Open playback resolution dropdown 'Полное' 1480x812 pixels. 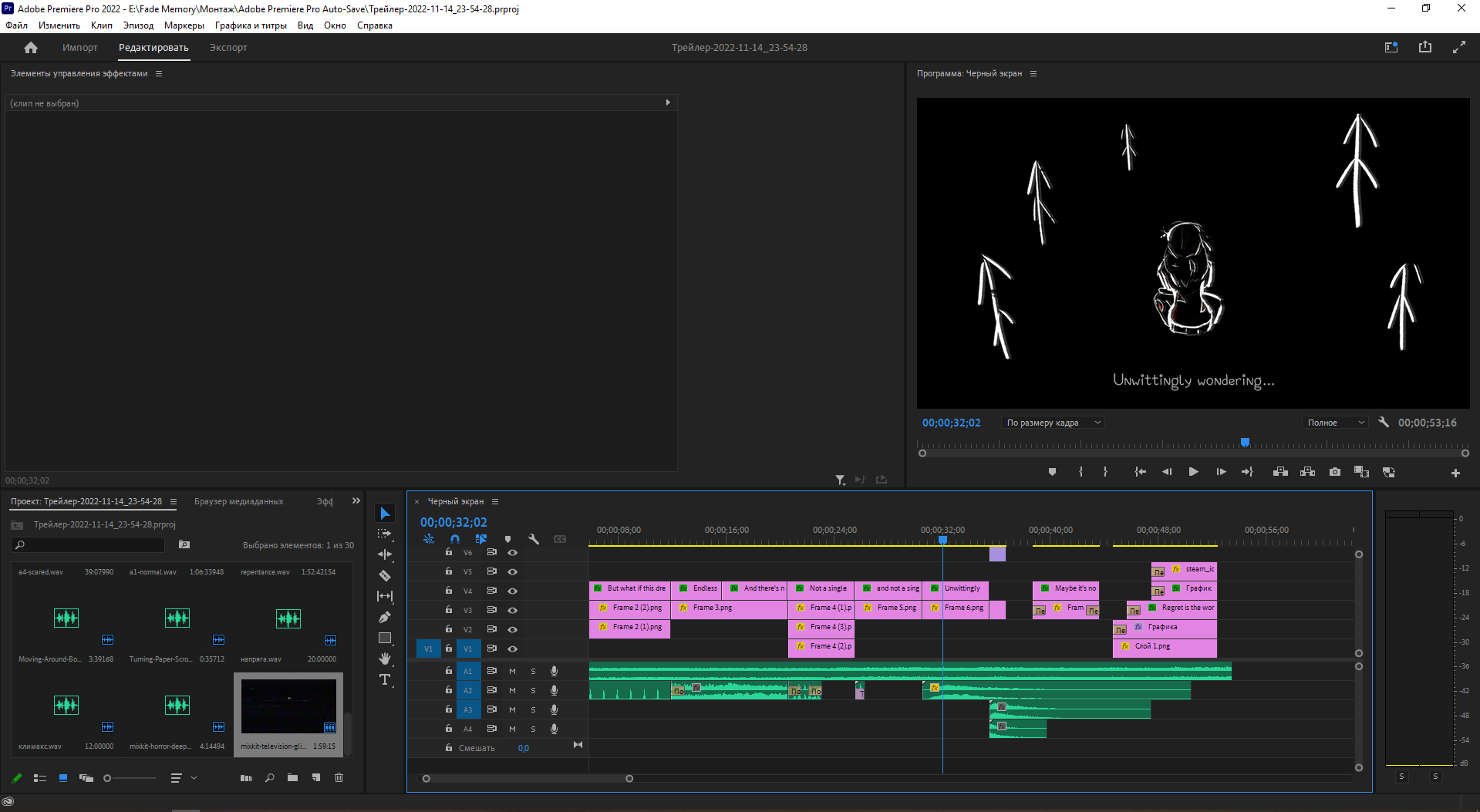[x=1336, y=423]
